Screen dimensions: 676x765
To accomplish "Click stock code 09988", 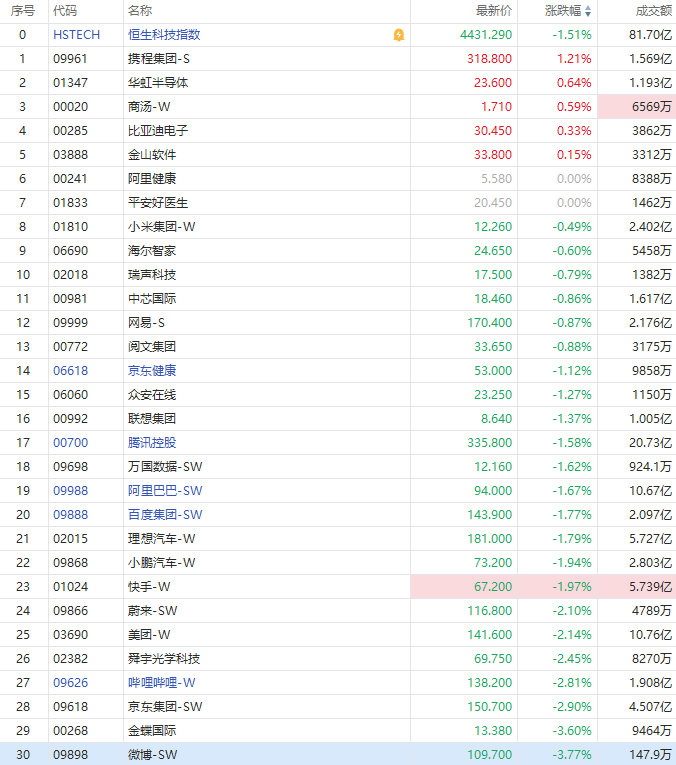I will tap(71, 491).
